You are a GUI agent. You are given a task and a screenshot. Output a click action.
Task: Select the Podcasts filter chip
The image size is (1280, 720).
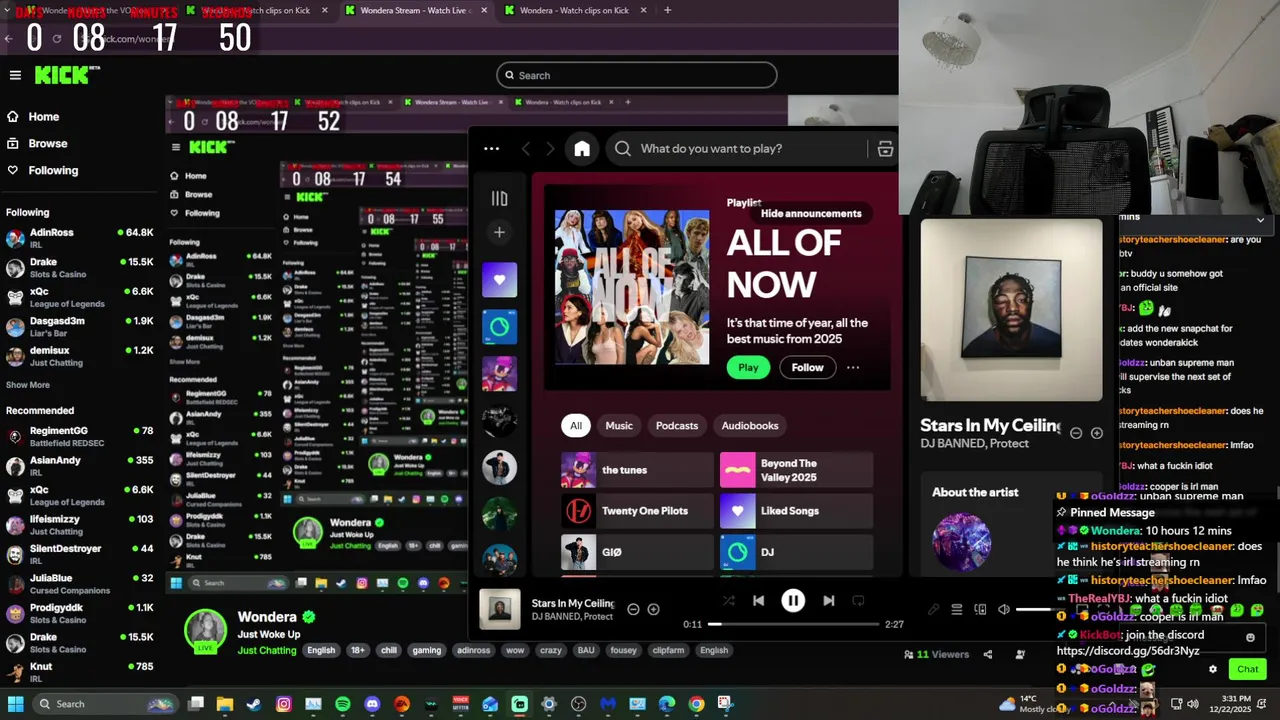[x=677, y=425]
